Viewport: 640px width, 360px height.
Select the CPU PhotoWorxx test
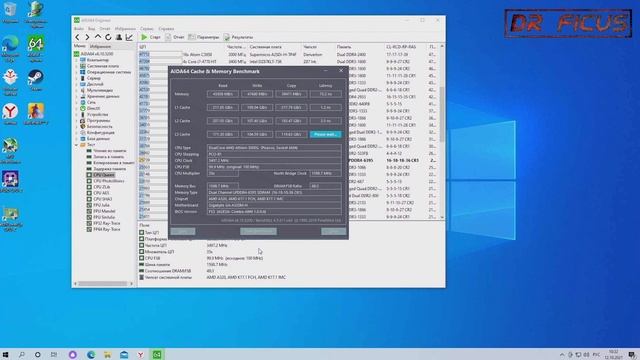click(x=108, y=181)
